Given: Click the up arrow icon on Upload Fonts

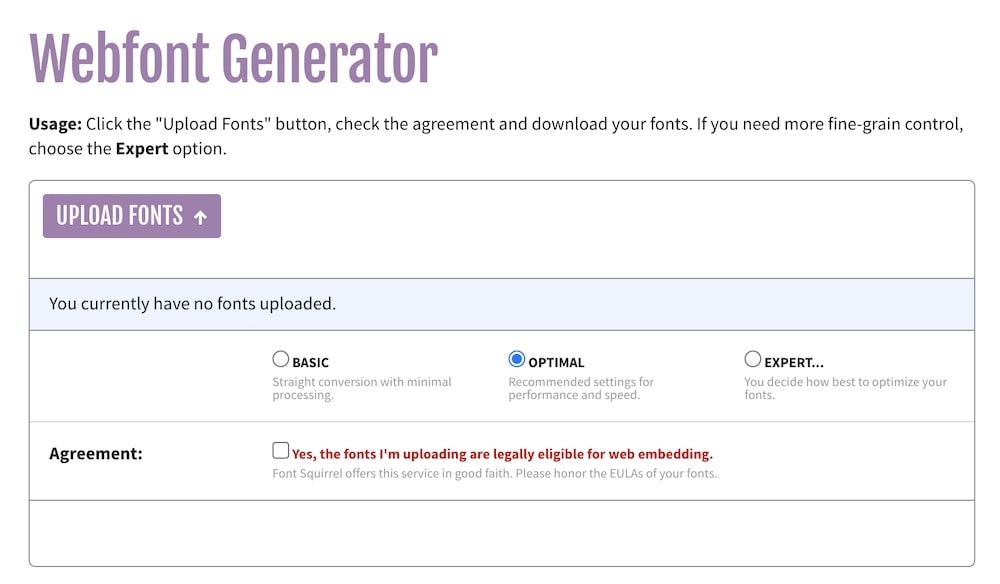Looking at the screenshot, I should 200,217.
